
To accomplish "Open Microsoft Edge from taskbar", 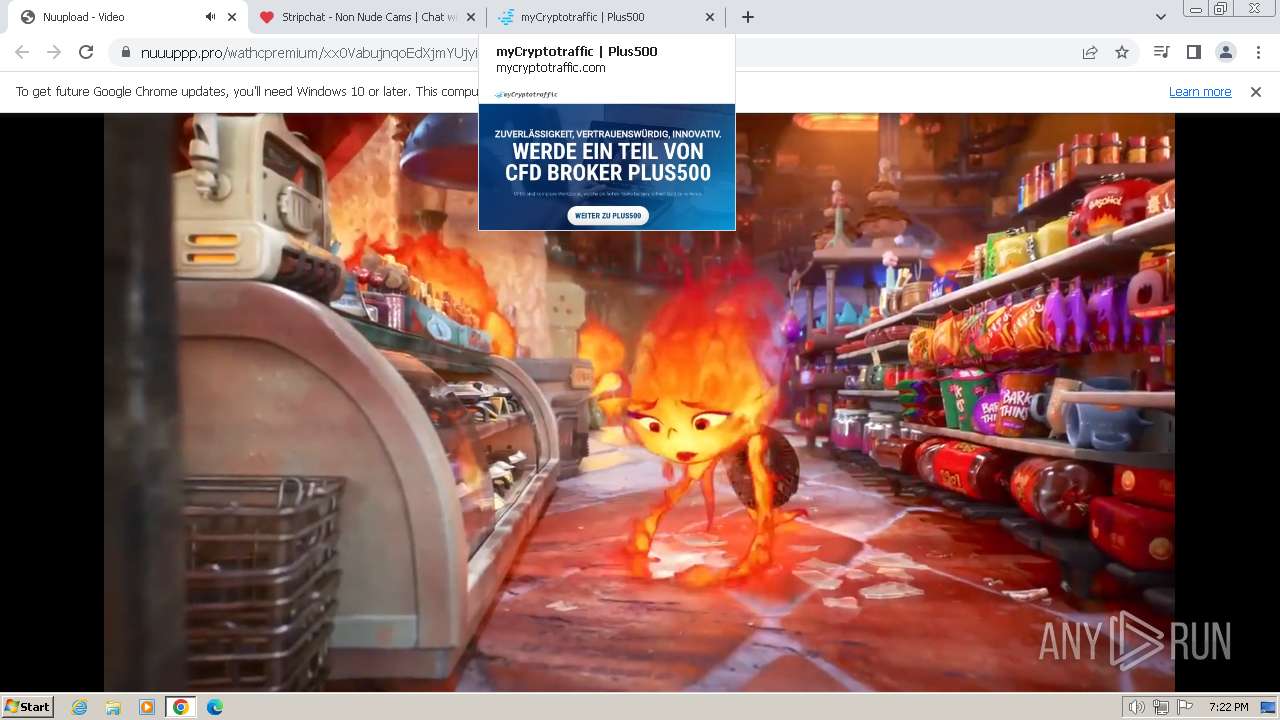I will (x=214, y=707).
